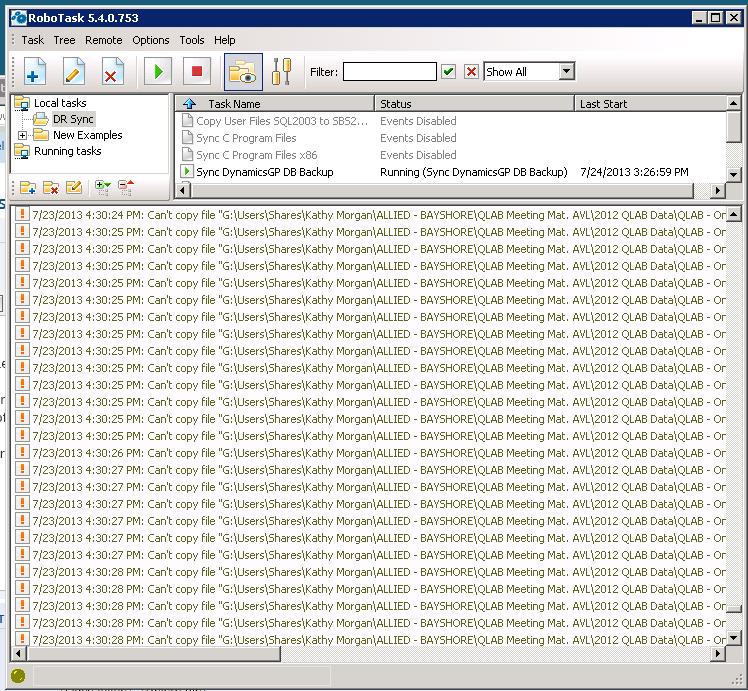Toggle the show log folder-eye toolbar icon
The width and height of the screenshot is (748, 691).
[243, 72]
